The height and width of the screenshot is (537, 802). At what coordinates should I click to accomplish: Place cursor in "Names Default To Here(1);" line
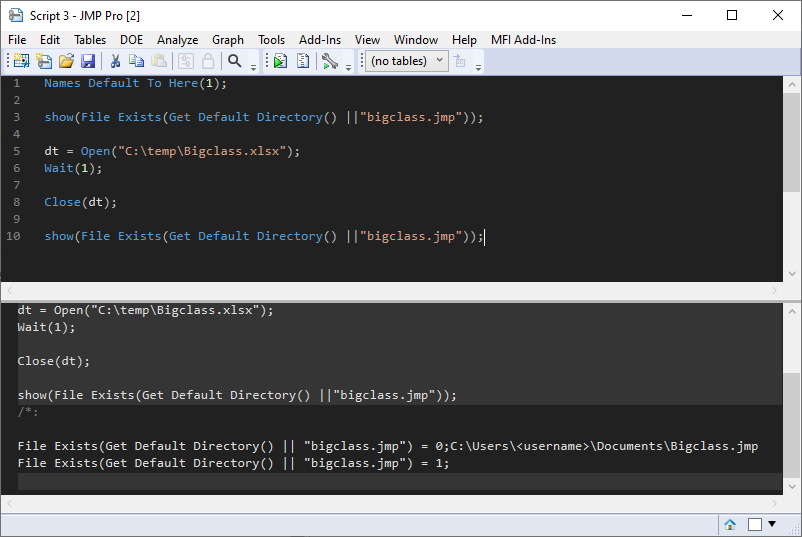(135, 83)
